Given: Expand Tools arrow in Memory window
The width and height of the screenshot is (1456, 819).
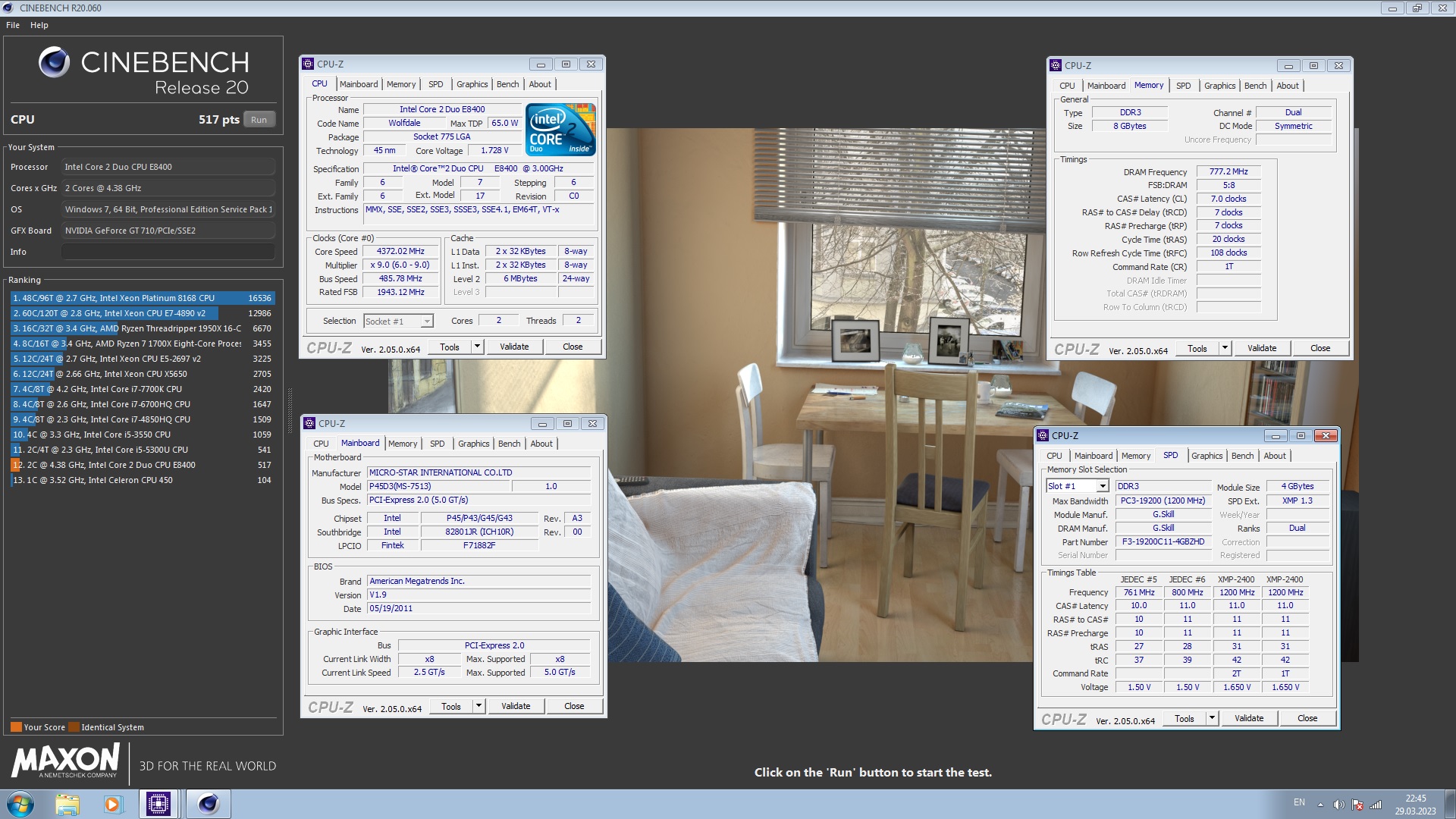Looking at the screenshot, I should (1225, 348).
